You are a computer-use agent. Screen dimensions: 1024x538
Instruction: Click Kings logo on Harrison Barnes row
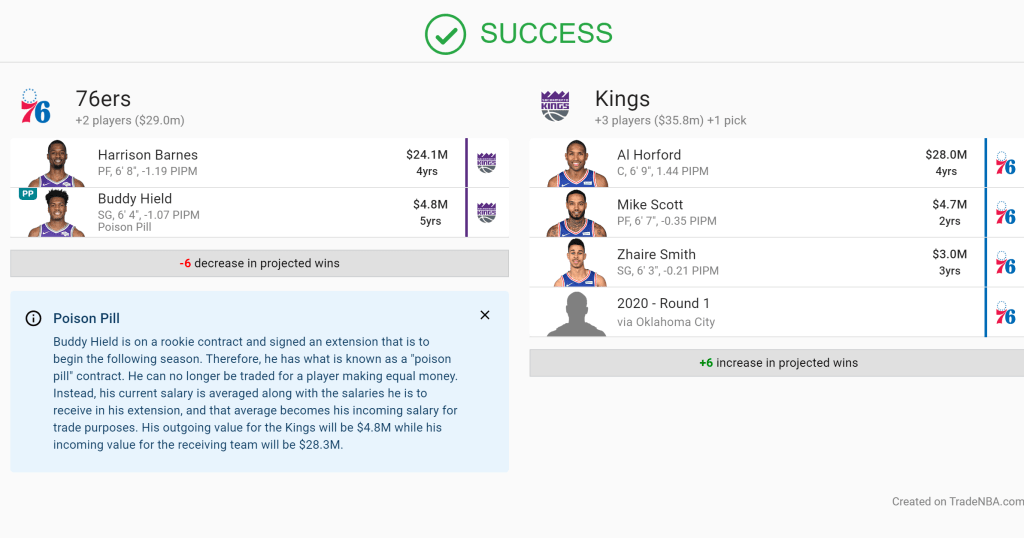[486, 163]
